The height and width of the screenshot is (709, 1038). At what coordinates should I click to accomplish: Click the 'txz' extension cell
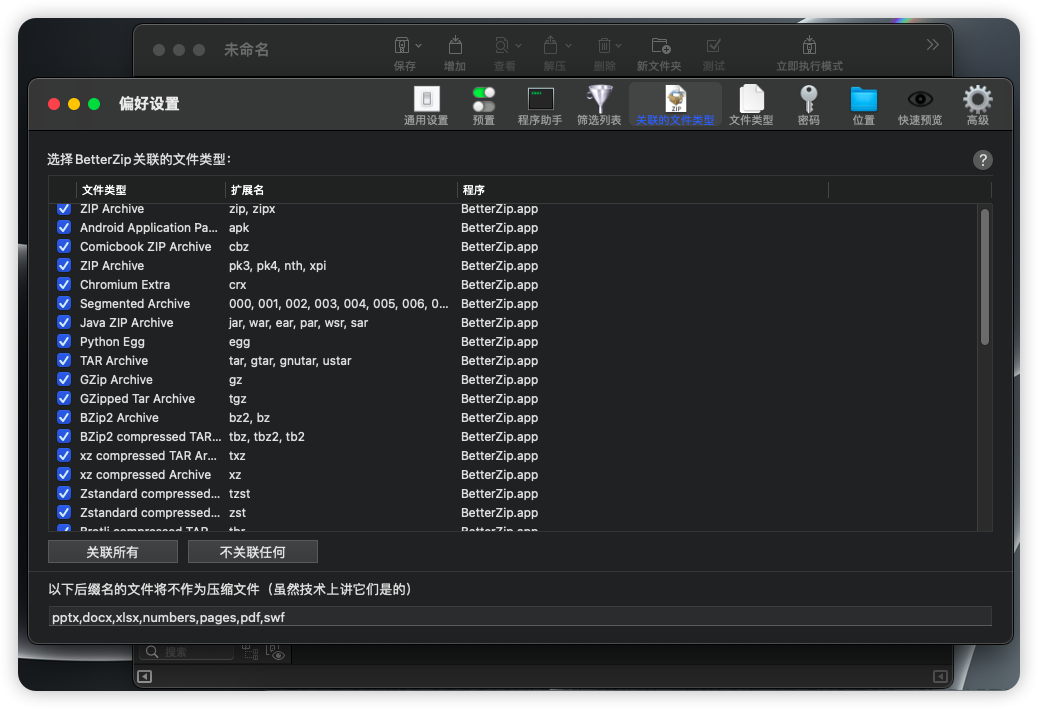[x=237, y=455]
